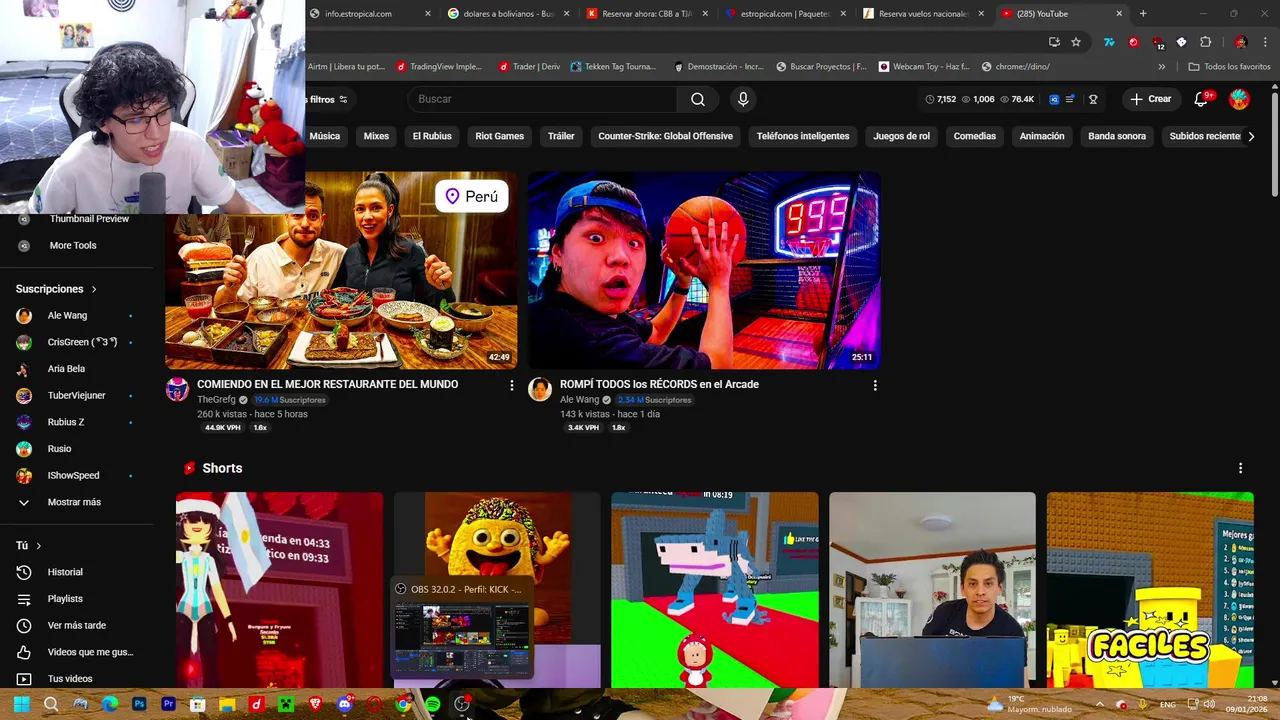Open options menu for Ale Wang video
Viewport: 1280px width, 720px height.
click(x=875, y=385)
